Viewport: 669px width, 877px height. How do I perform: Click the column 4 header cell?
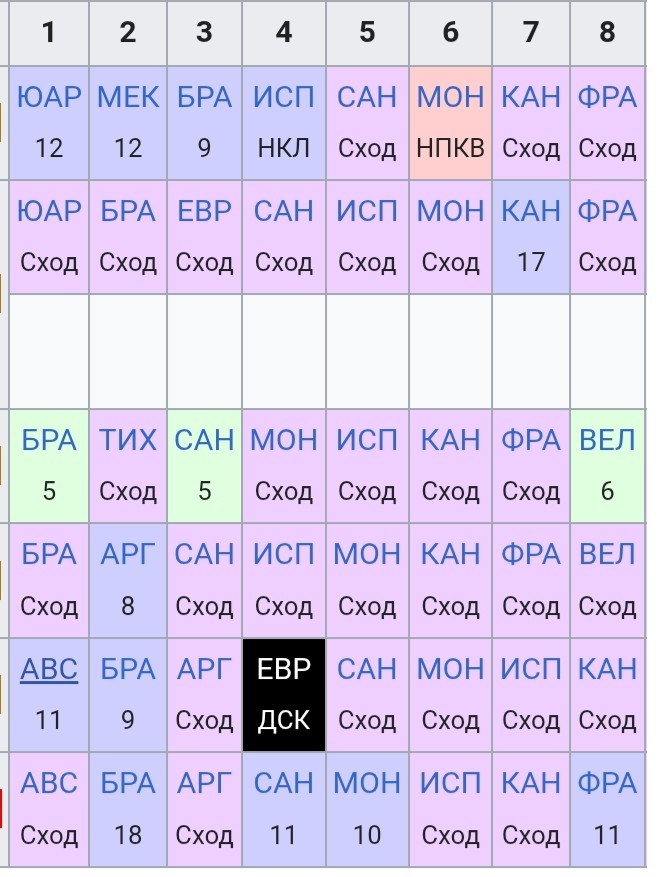(x=284, y=32)
